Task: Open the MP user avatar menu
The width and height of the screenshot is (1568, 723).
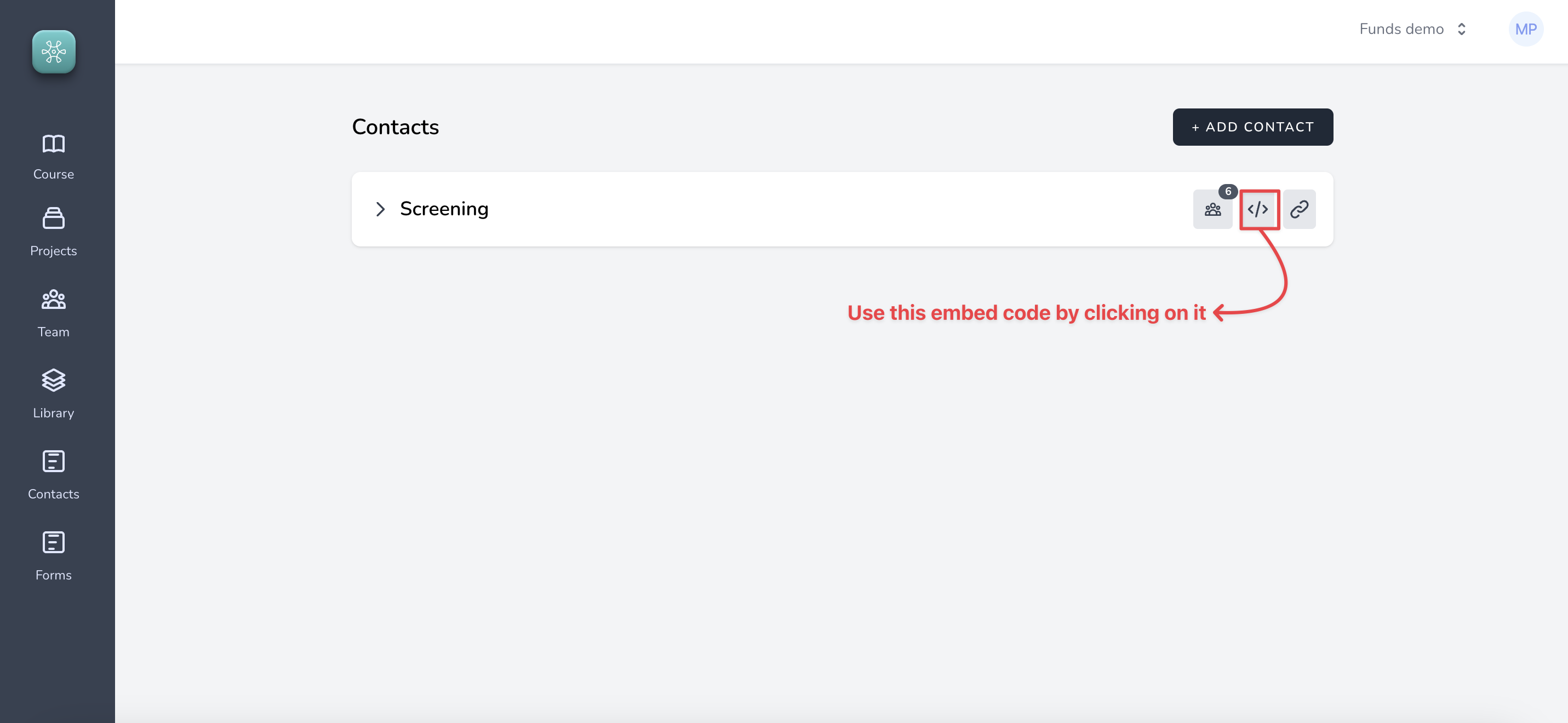Action: 1525,29
